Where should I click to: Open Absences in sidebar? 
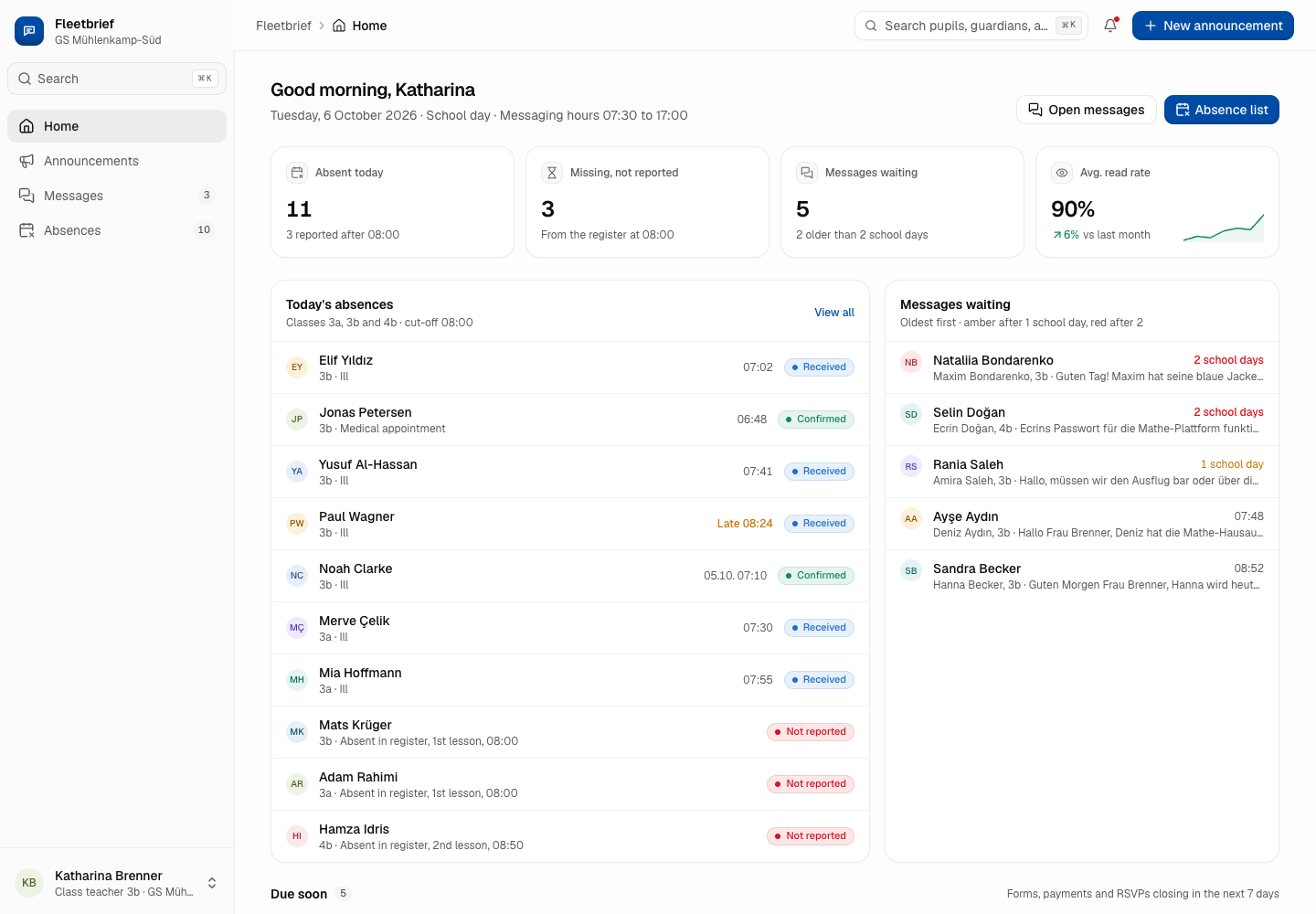[117, 230]
